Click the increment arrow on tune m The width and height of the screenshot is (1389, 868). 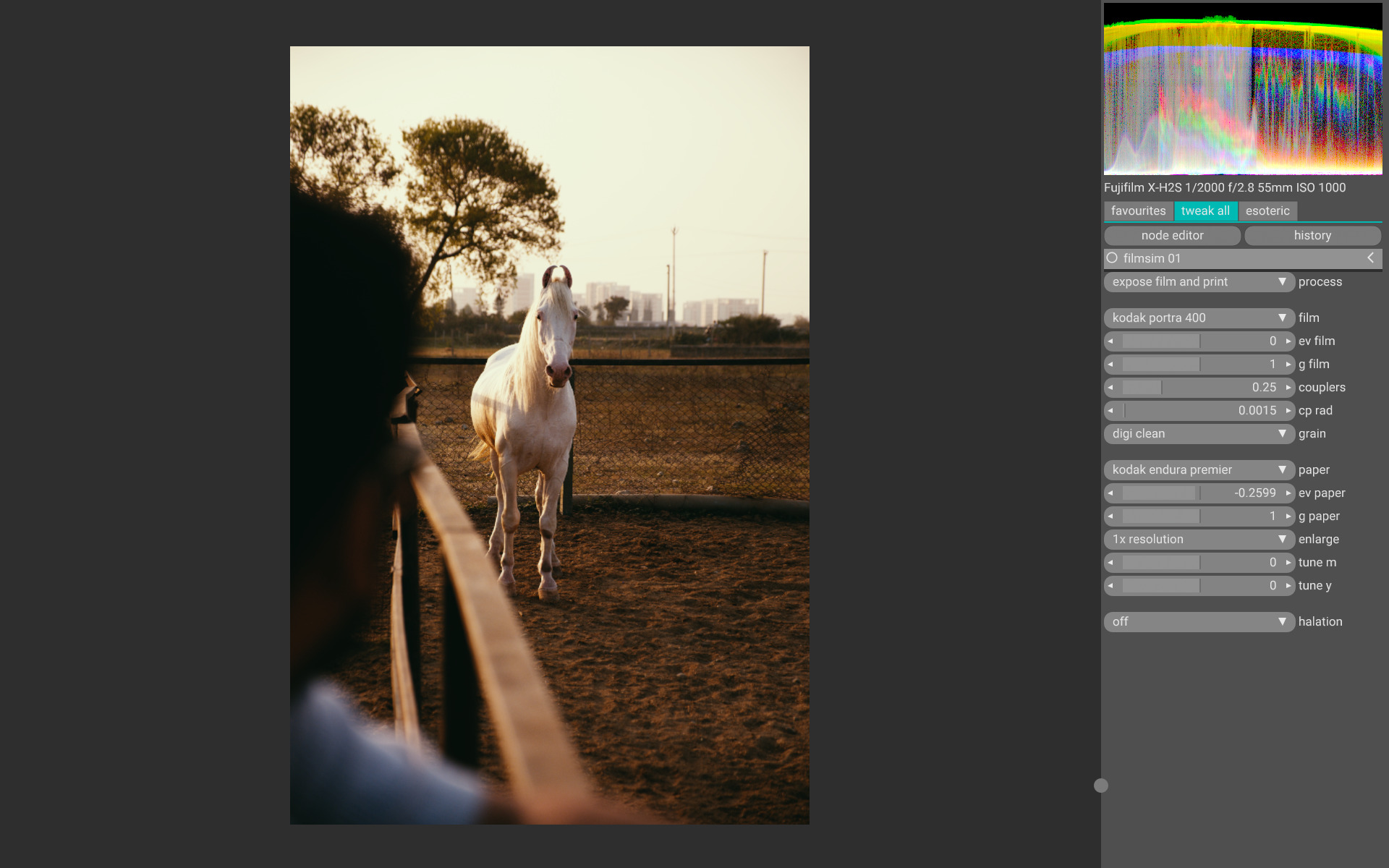coord(1288,562)
